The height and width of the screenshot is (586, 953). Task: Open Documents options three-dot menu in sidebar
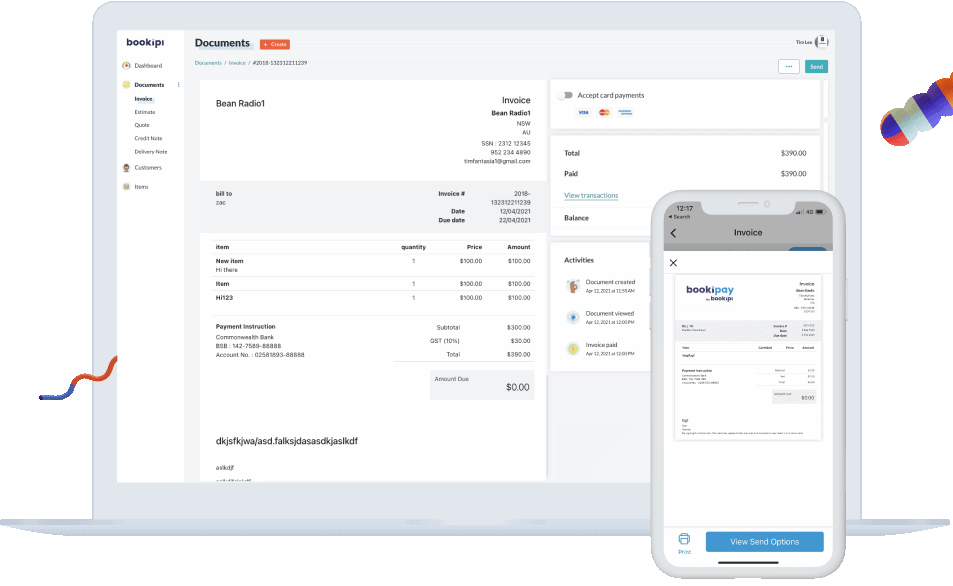(178, 84)
